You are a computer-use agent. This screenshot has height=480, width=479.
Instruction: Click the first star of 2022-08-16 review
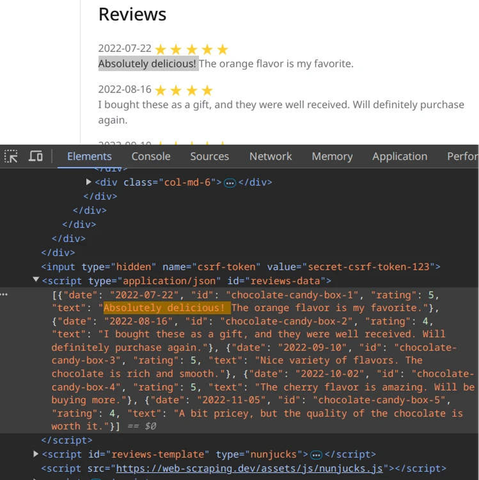[160, 90]
